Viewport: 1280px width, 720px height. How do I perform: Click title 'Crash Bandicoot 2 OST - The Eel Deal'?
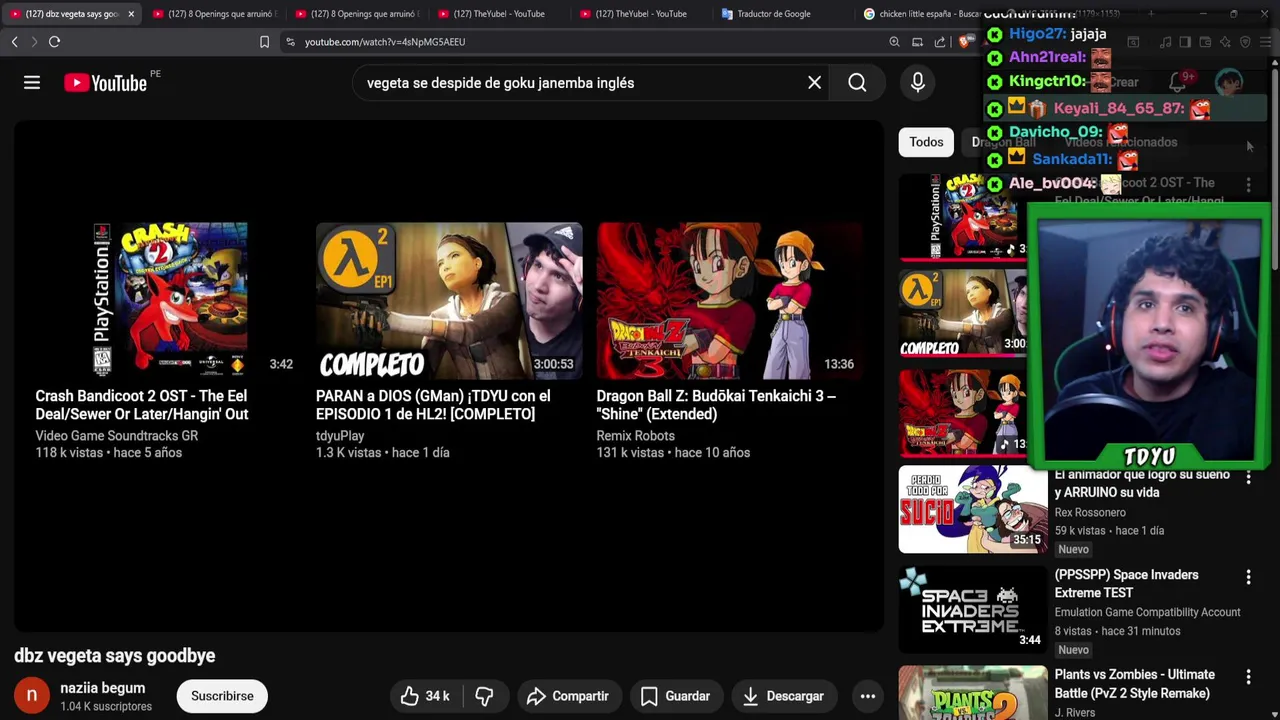[142, 405]
